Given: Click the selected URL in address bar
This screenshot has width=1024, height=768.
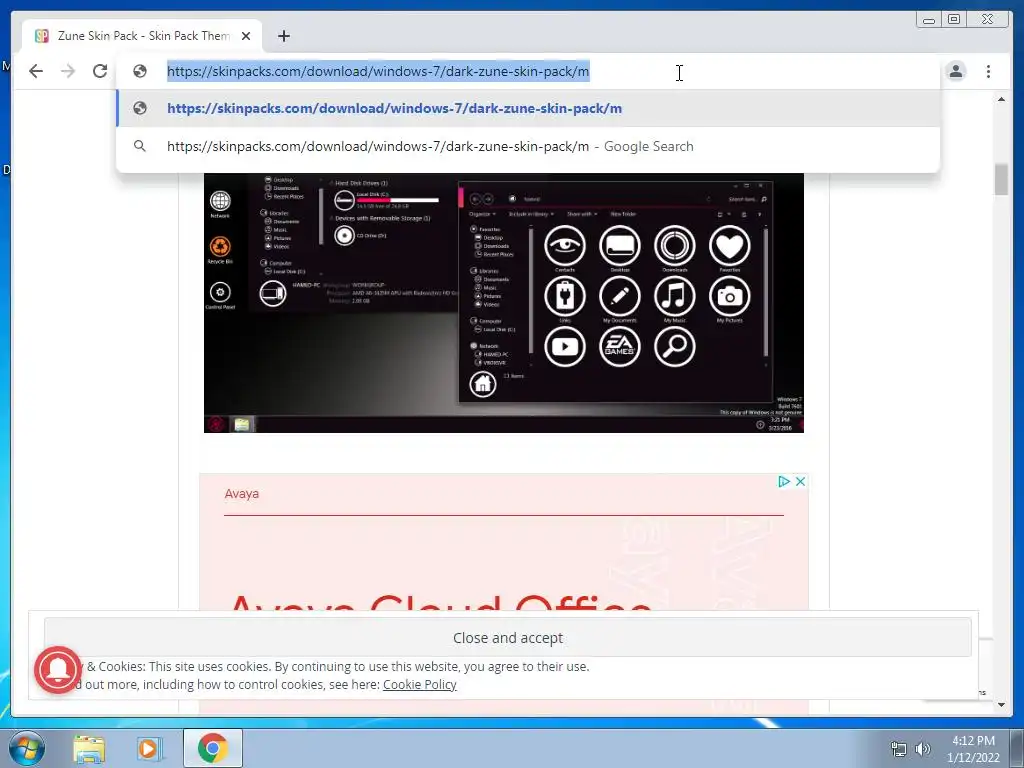Looking at the screenshot, I should pyautogui.click(x=378, y=71).
